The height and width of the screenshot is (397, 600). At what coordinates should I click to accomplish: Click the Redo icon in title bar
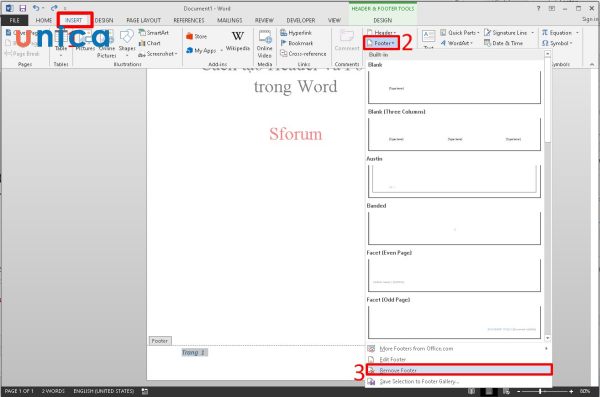54,8
